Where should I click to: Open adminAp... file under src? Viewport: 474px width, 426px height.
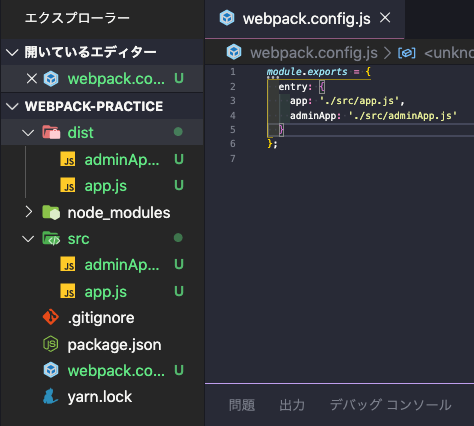122,265
